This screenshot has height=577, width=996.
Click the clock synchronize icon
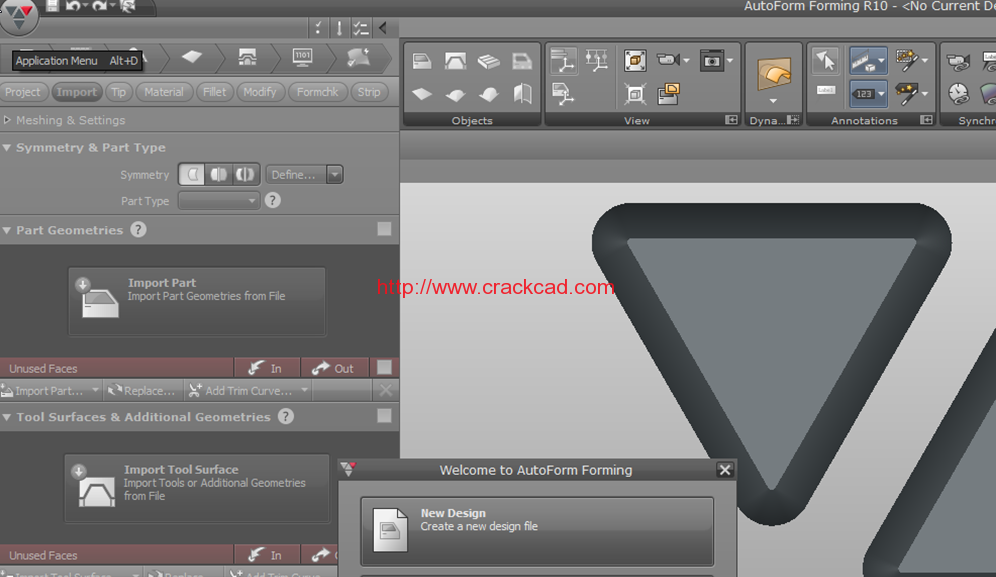click(x=959, y=94)
